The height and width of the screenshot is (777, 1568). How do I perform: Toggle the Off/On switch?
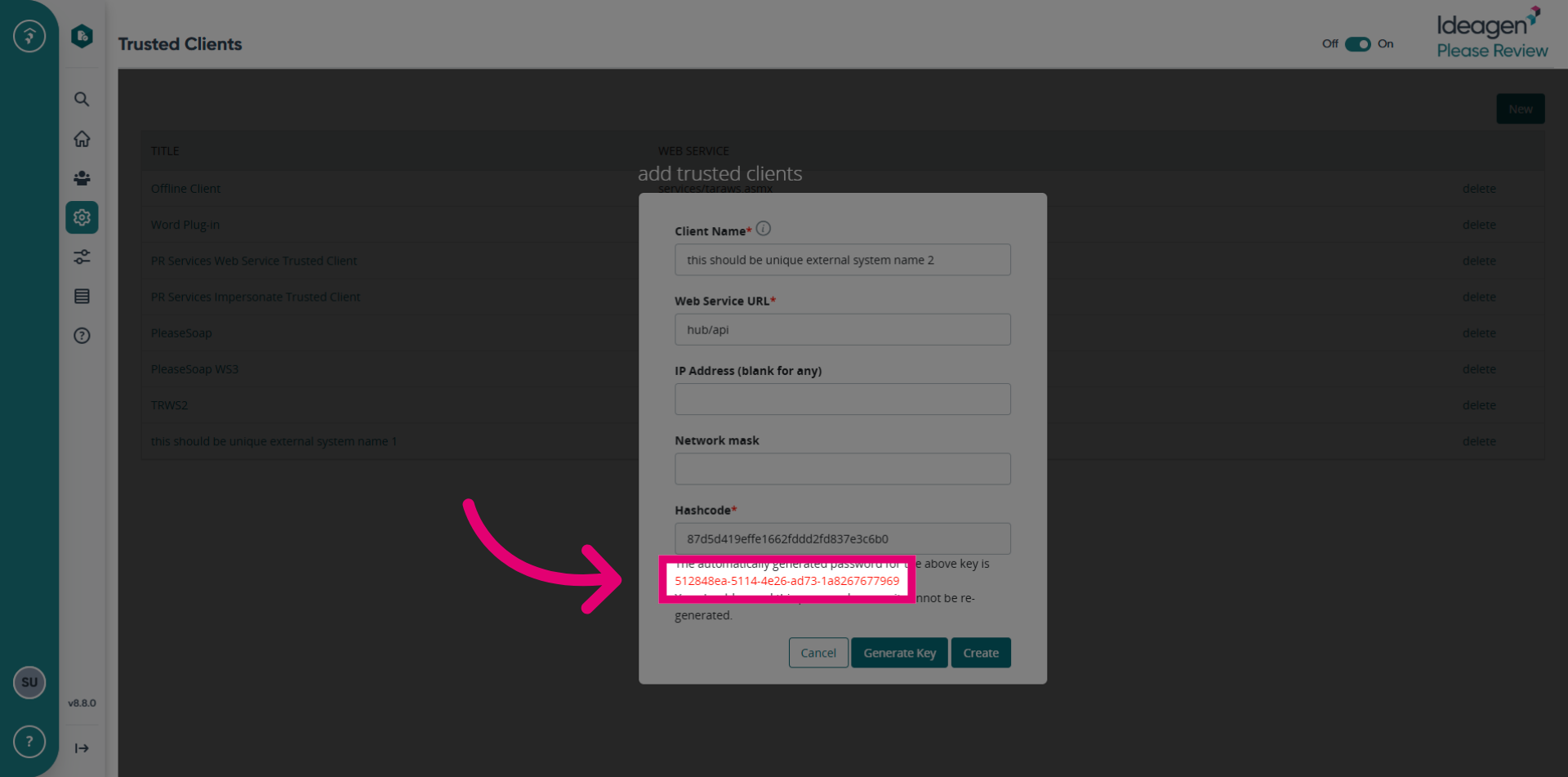pyautogui.click(x=1357, y=44)
